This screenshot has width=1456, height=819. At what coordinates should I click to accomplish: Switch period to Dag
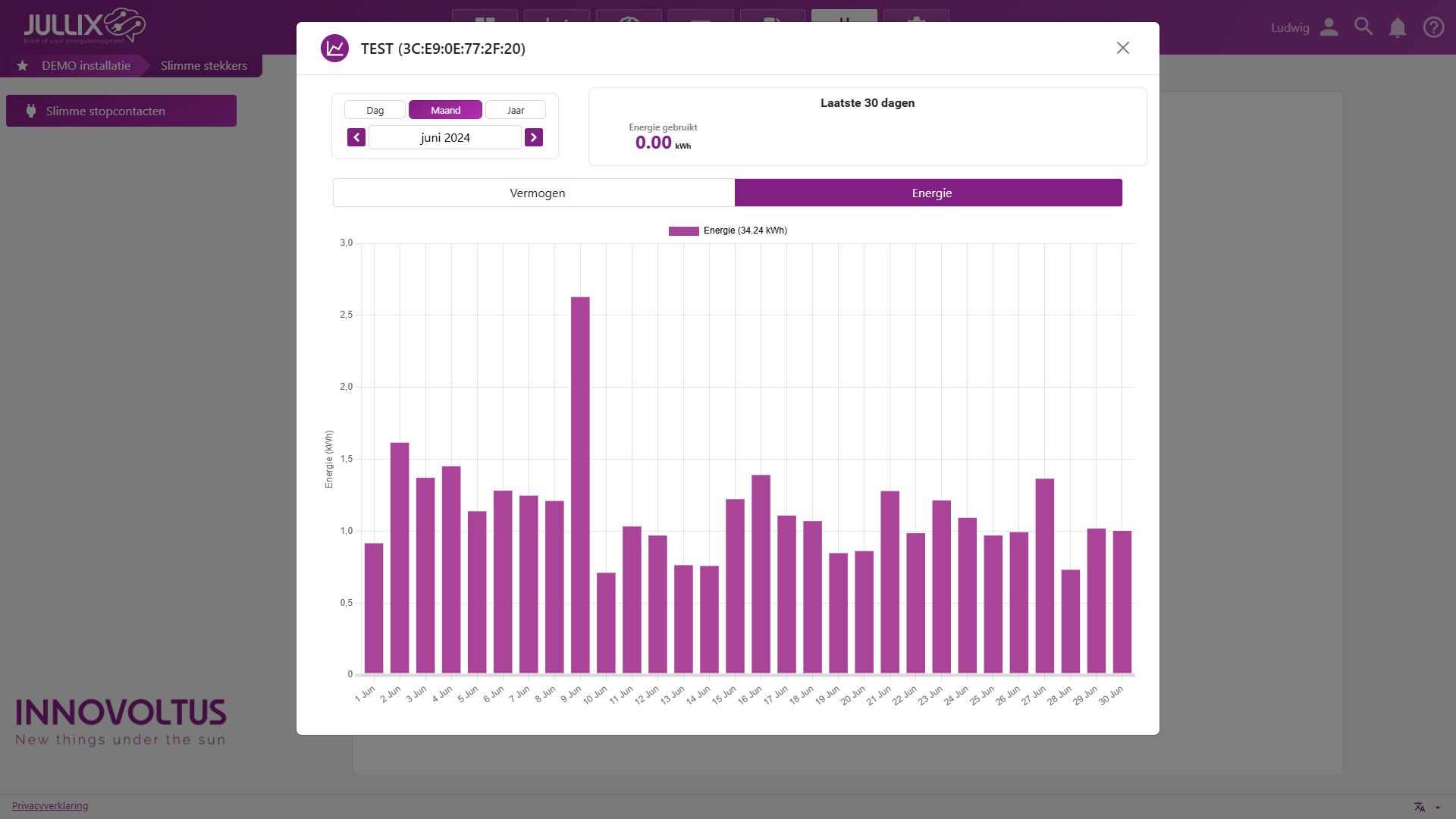point(375,110)
